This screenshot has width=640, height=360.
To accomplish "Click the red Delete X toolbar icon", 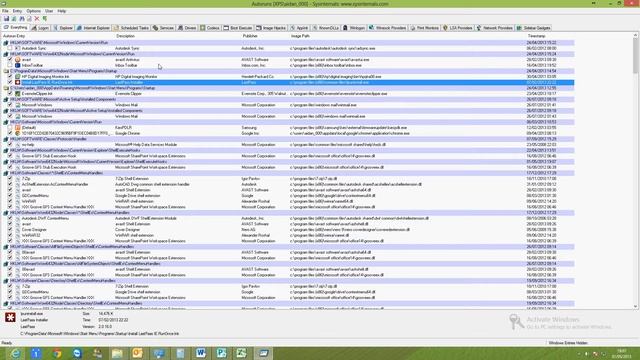I will (x=37, y=19).
